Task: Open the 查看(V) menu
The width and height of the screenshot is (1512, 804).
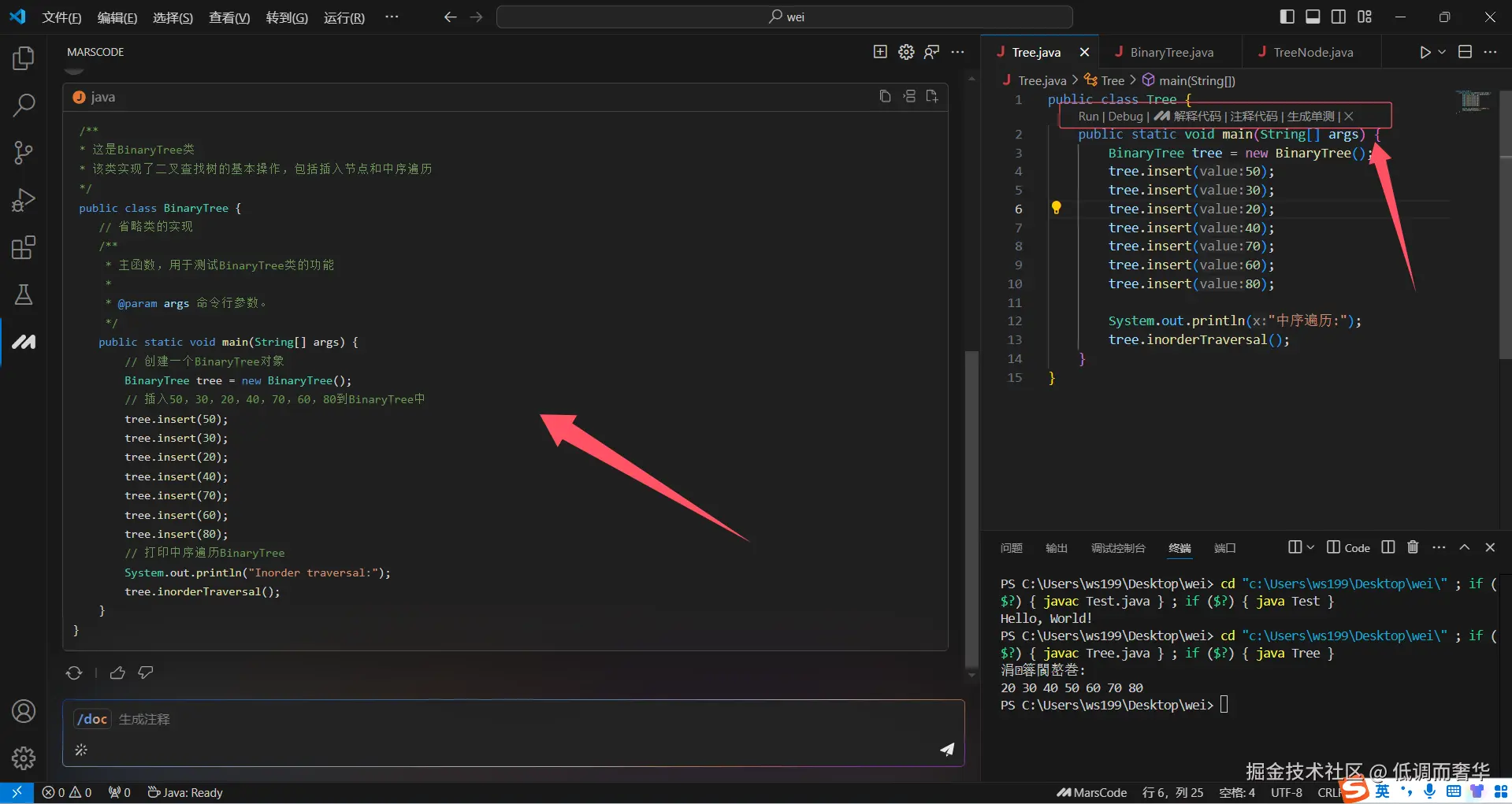Action: [x=229, y=17]
